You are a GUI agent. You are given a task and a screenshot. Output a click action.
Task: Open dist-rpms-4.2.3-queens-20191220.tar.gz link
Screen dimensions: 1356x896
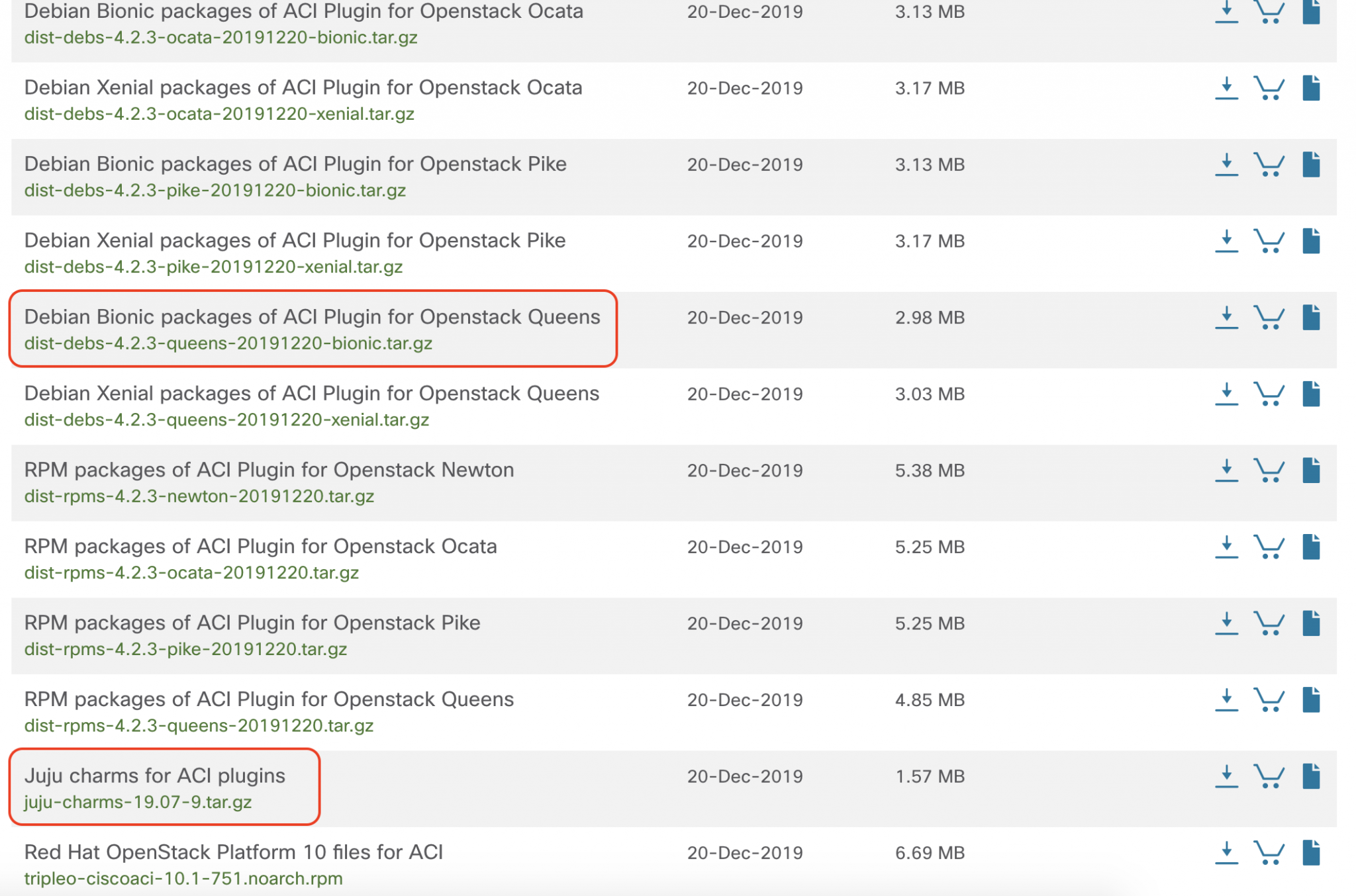point(199,726)
